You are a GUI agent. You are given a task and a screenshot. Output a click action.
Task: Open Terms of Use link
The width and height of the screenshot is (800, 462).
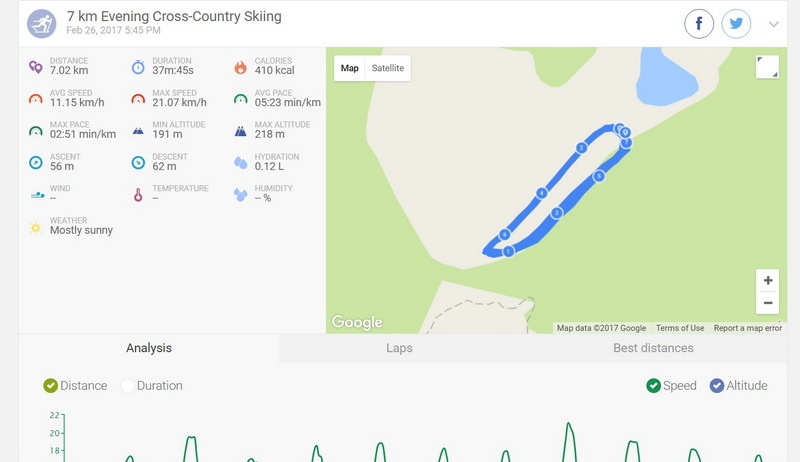coord(680,328)
